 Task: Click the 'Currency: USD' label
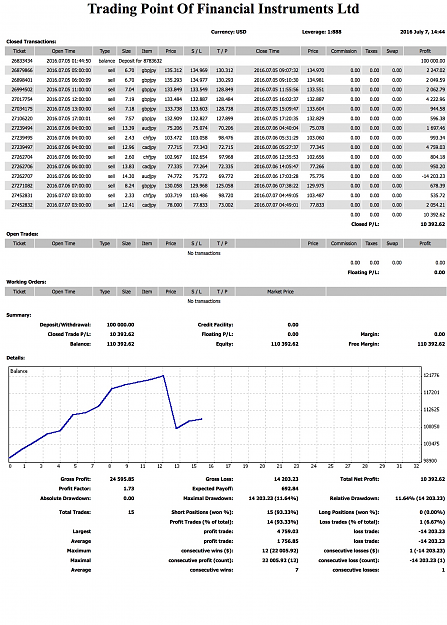tap(228, 32)
